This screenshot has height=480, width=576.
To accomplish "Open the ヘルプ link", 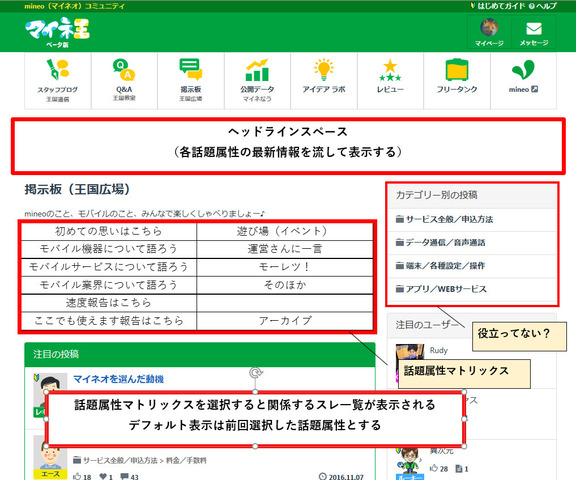I will 543,6.
